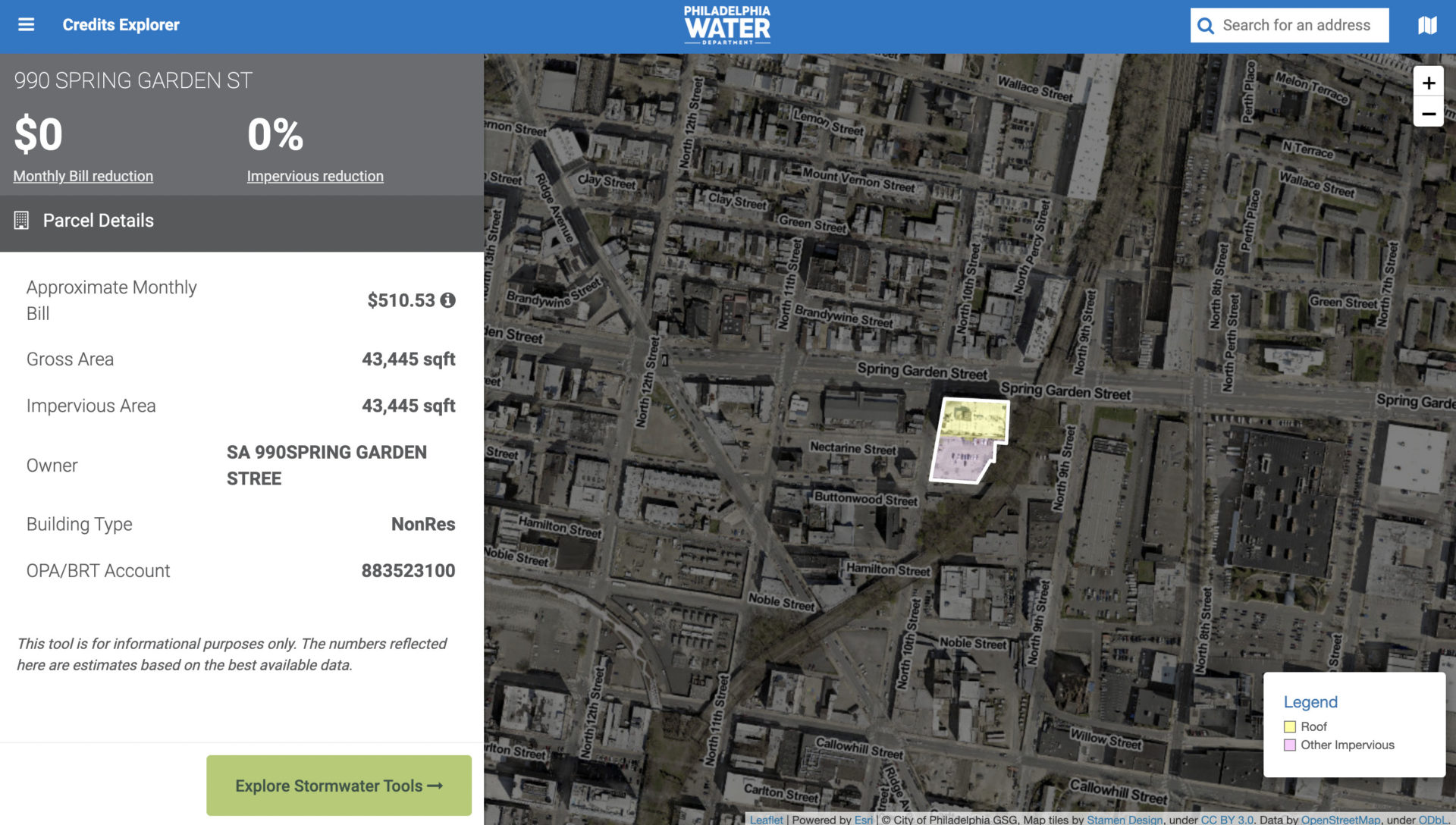Open the Leaflet attribution link

coord(766,819)
